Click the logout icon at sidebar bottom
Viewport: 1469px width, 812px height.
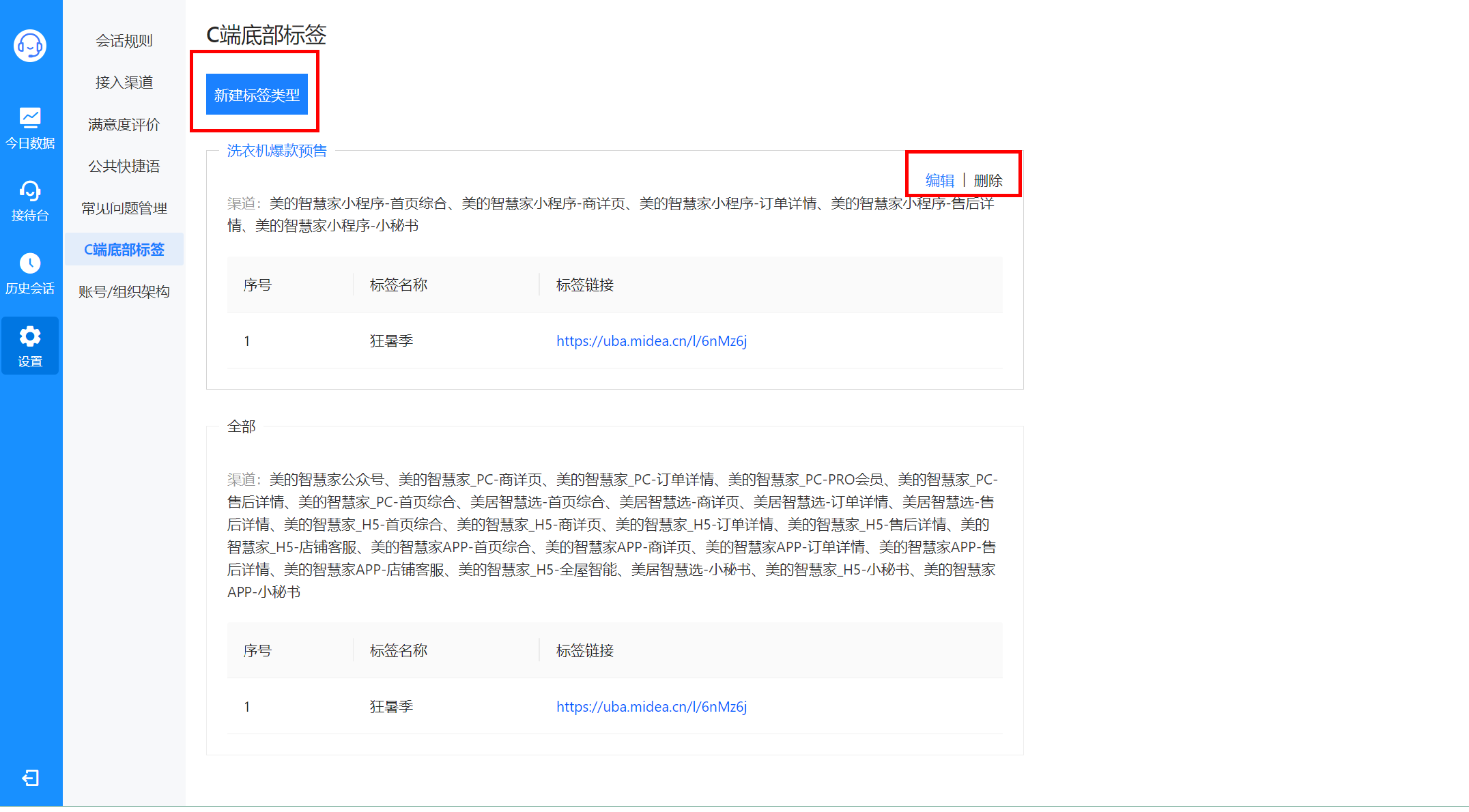(x=30, y=778)
